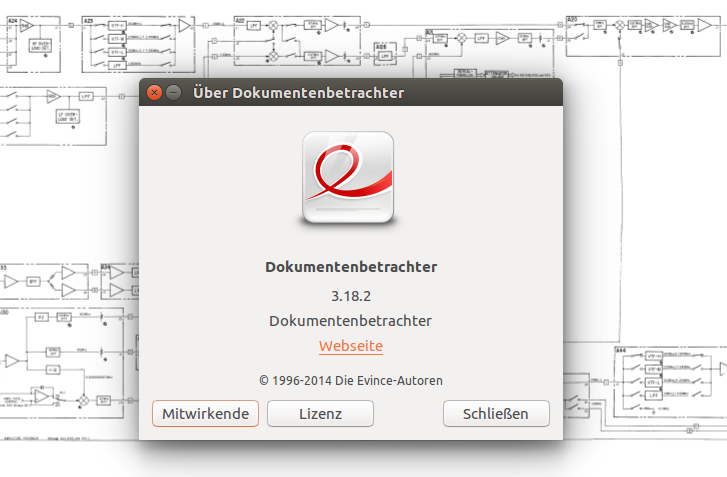This screenshot has width=727, height=477.
Task: Click the Schließen button
Action: pyautogui.click(x=496, y=413)
